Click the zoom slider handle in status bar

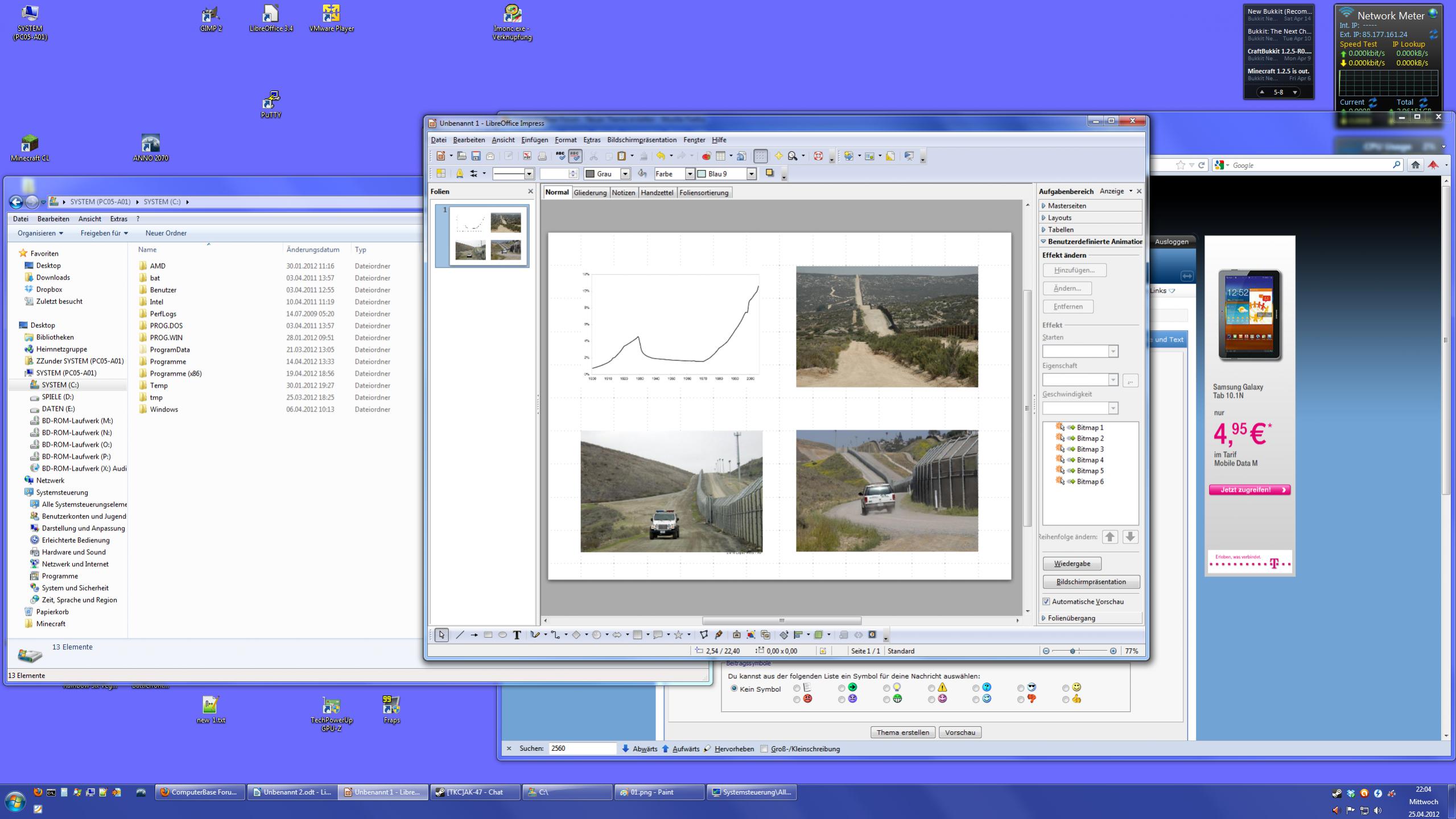coord(1073,651)
